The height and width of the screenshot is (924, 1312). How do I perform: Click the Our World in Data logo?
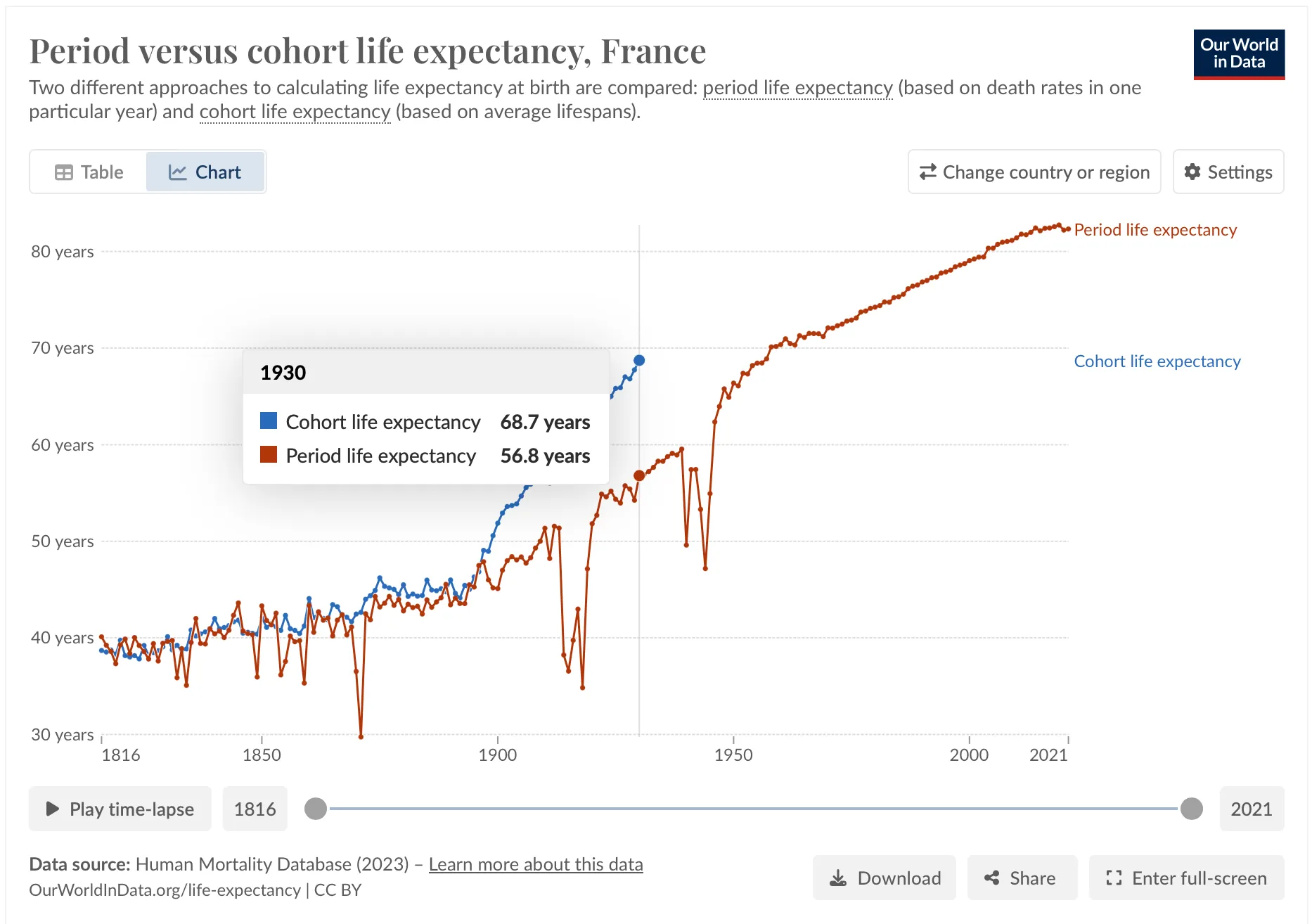1238,54
